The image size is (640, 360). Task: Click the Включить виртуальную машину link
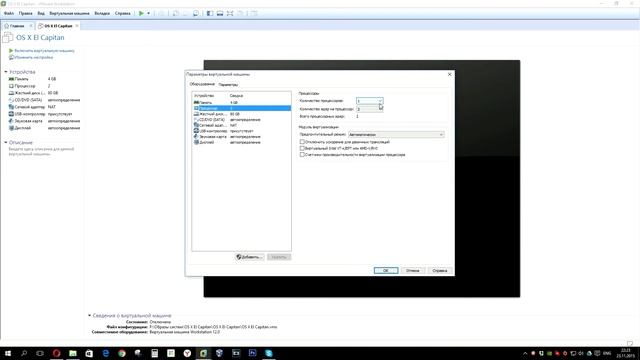pyautogui.click(x=44, y=51)
